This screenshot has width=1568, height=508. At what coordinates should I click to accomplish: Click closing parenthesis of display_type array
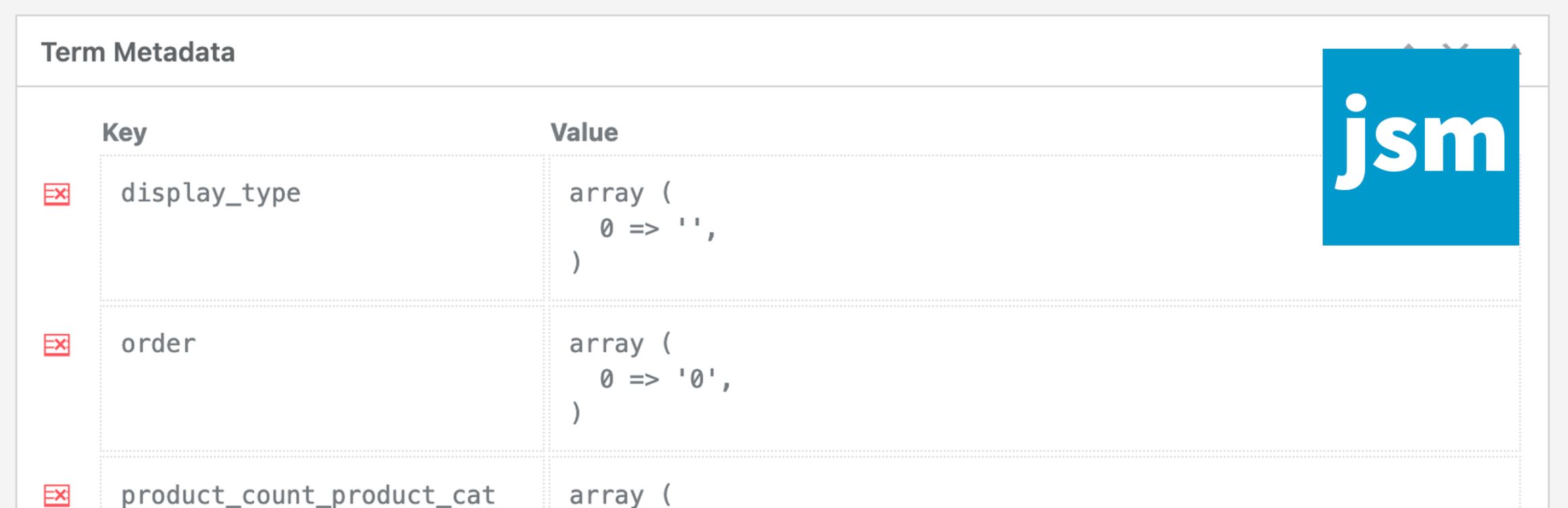pos(576,262)
